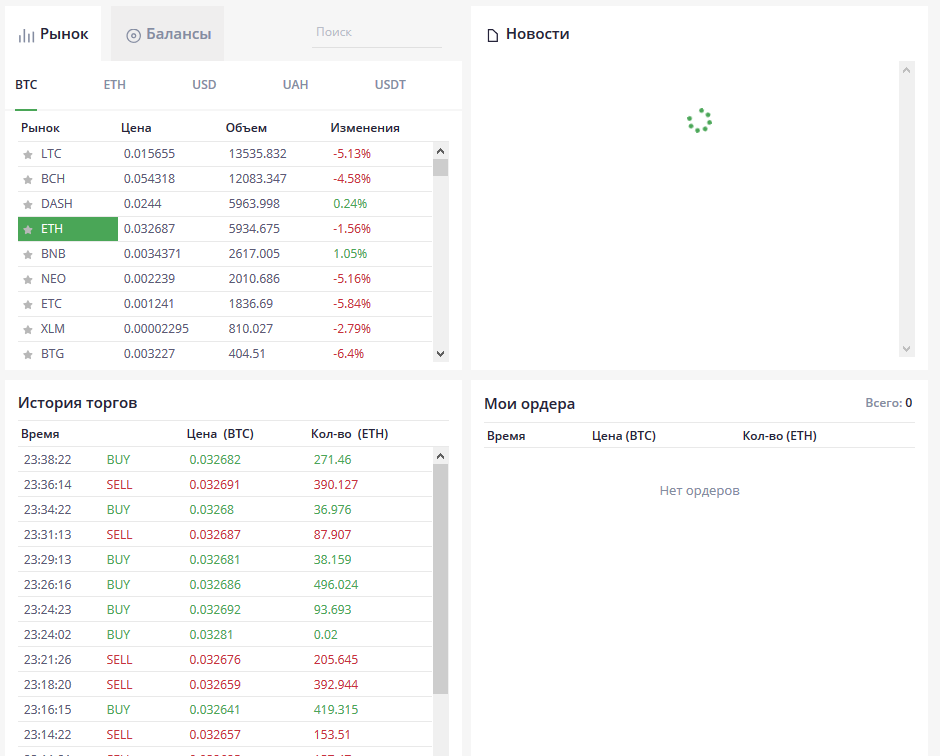This screenshot has height=756, width=940.
Task: Choose the USDT market tab
Action: click(390, 85)
